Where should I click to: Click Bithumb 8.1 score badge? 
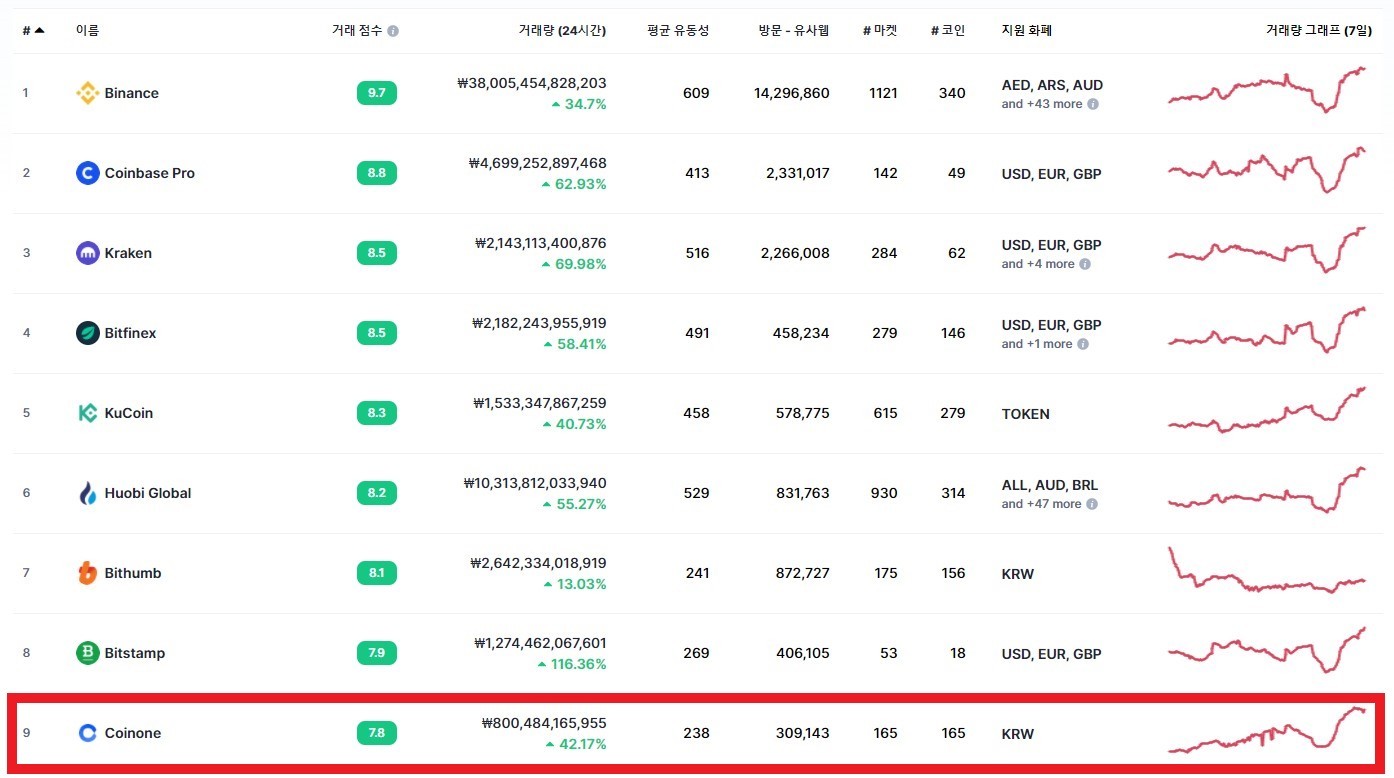click(377, 573)
